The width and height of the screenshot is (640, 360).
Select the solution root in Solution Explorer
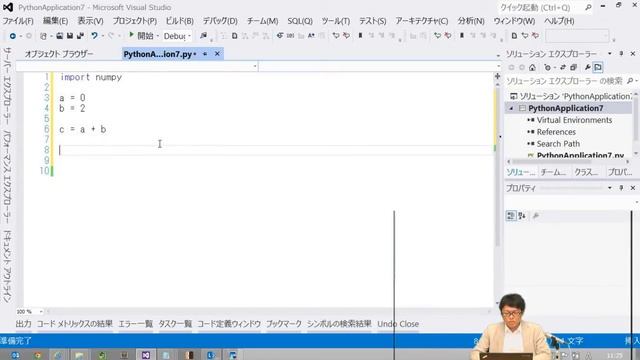(x=571, y=96)
